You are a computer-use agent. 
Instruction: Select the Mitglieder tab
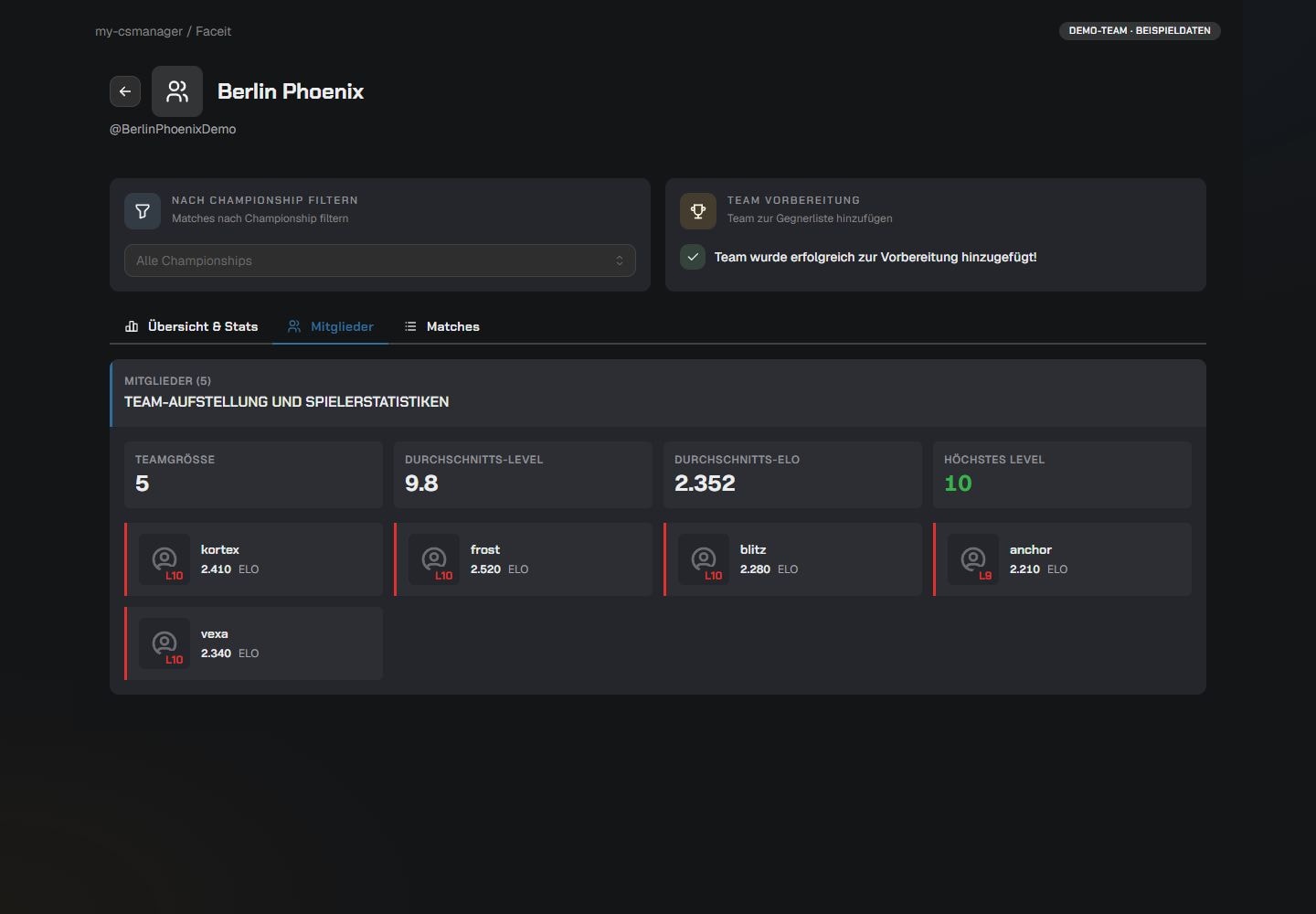330,326
